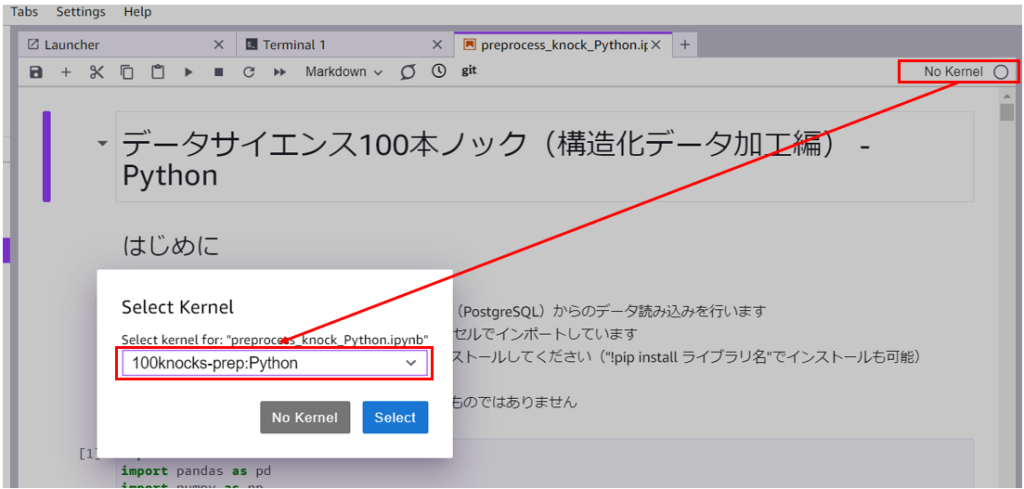Click the notebook vertical scrollbar thumb

click(x=1006, y=112)
